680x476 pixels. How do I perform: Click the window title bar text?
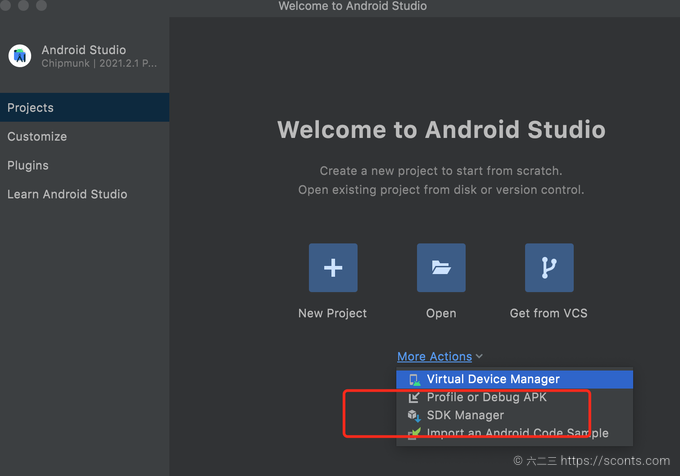click(x=353, y=6)
